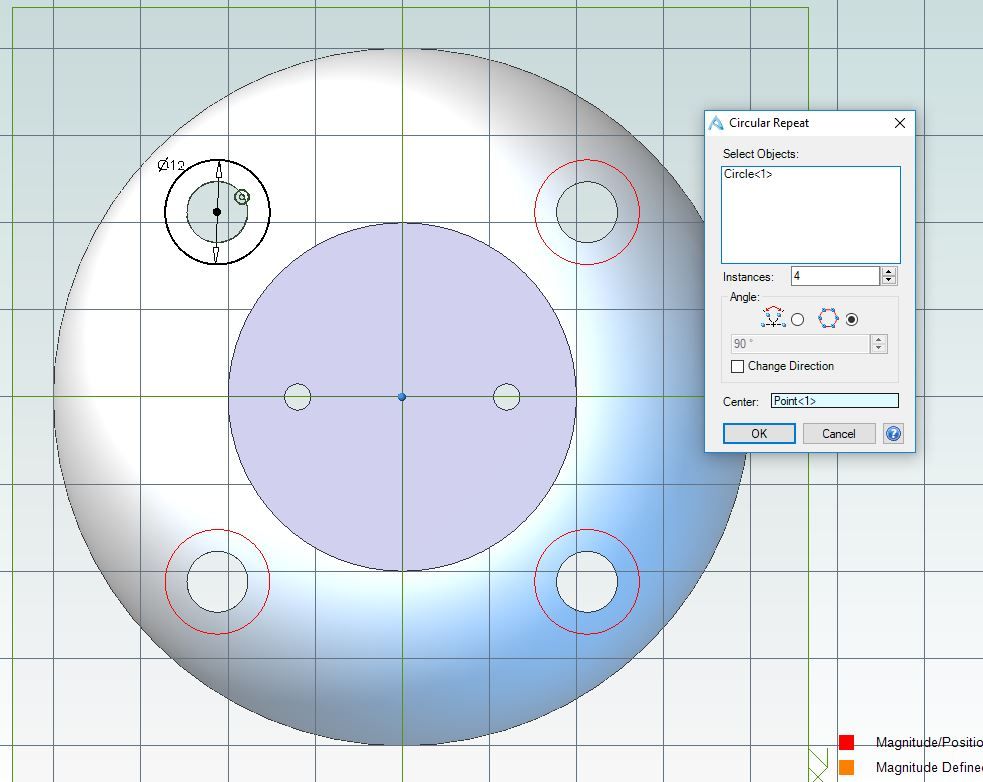This screenshot has width=983, height=782.
Task: Click the Circular Repeat title text
Action: point(769,123)
